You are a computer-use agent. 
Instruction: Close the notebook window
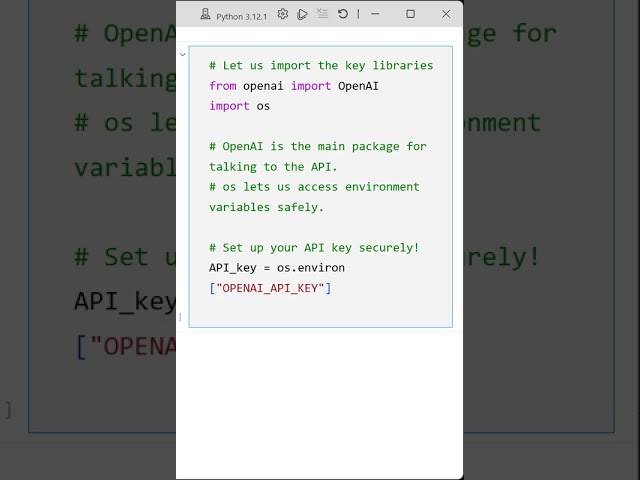click(x=446, y=14)
